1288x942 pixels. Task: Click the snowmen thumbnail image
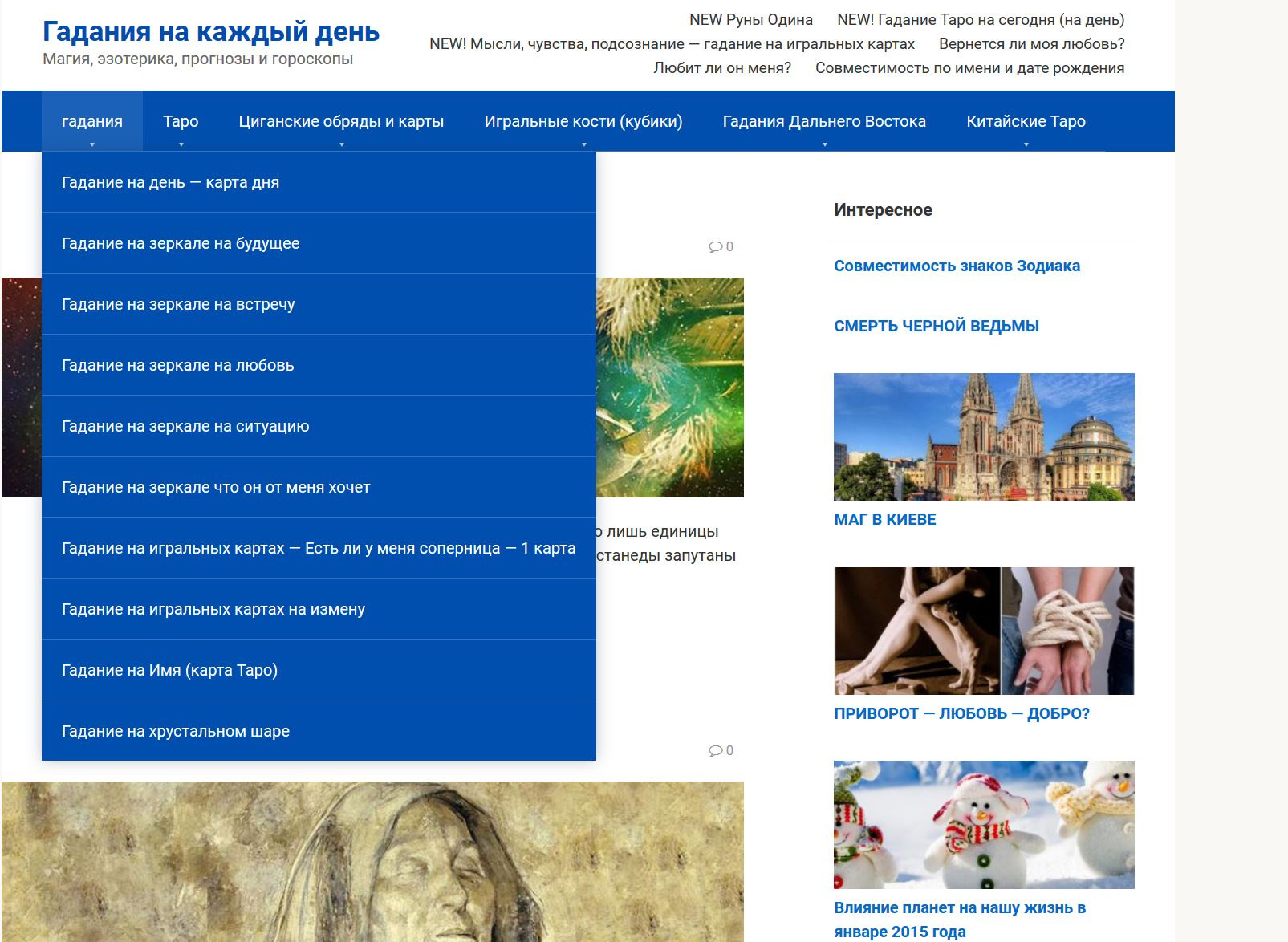(984, 825)
